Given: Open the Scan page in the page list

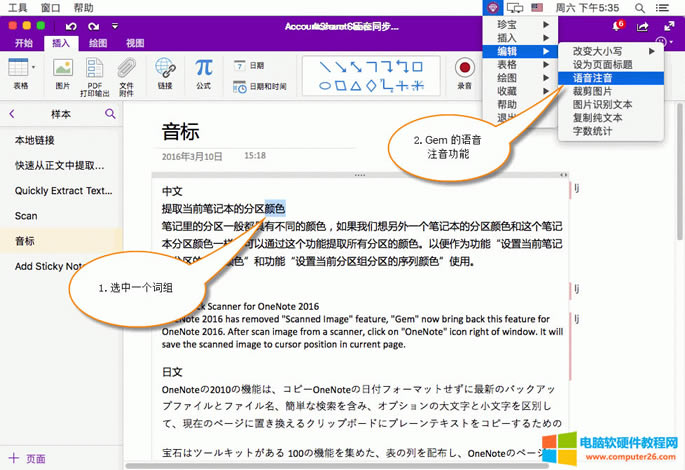Looking at the screenshot, I should pyautogui.click(x=26, y=215).
